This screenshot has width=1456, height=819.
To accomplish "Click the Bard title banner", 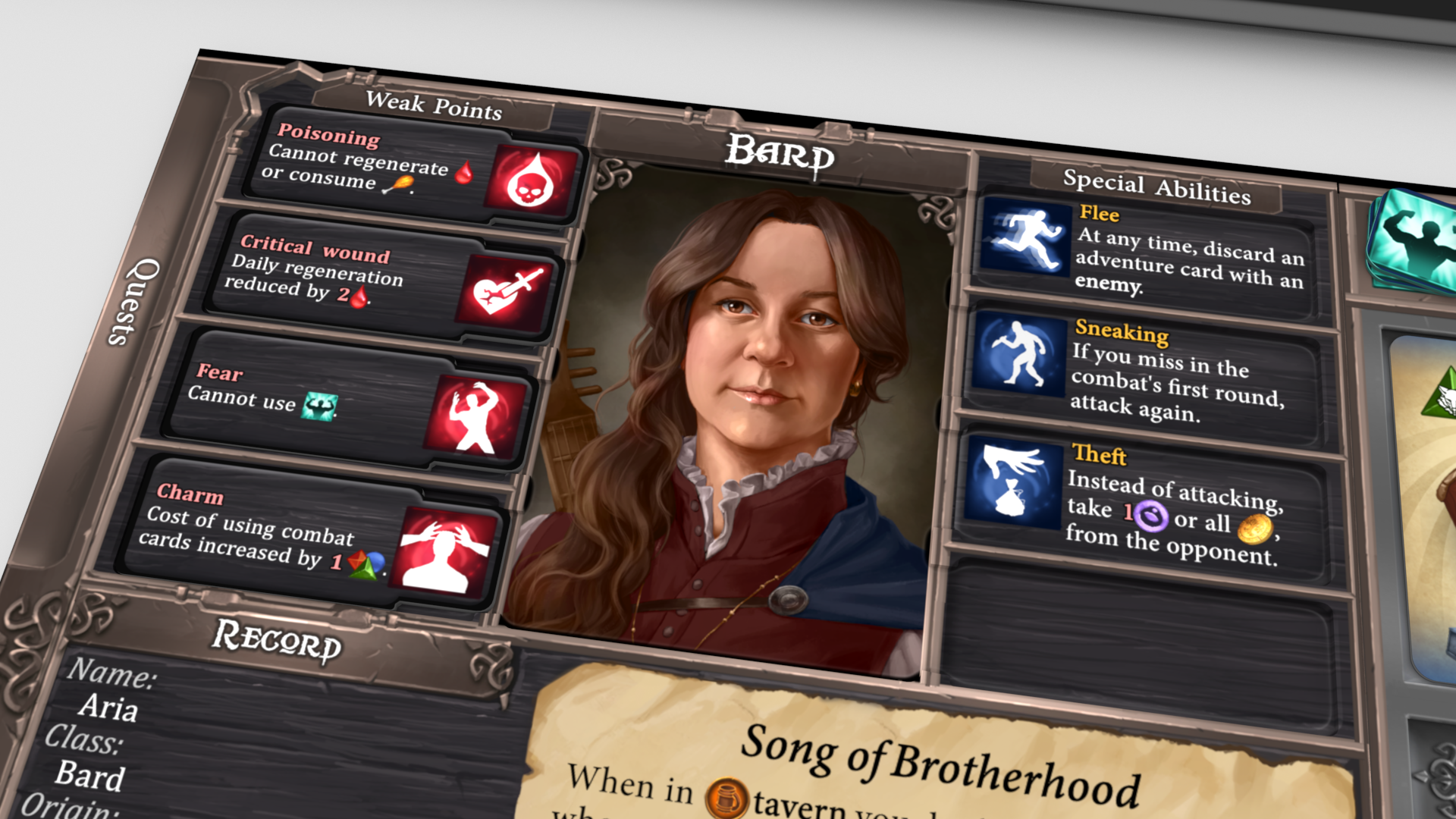I will 780,154.
